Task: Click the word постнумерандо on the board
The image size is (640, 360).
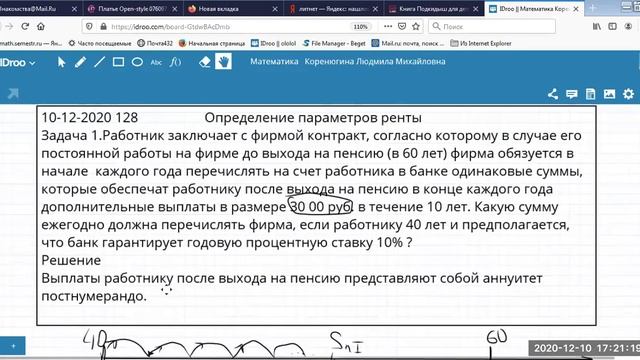Action: tap(94, 296)
